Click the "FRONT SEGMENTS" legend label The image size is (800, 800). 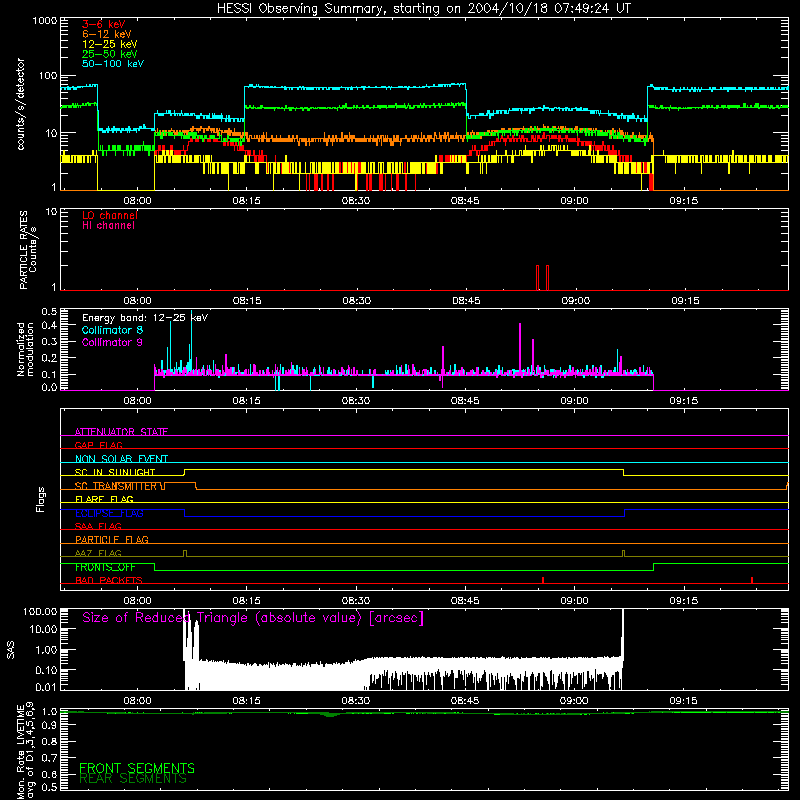click(x=137, y=768)
